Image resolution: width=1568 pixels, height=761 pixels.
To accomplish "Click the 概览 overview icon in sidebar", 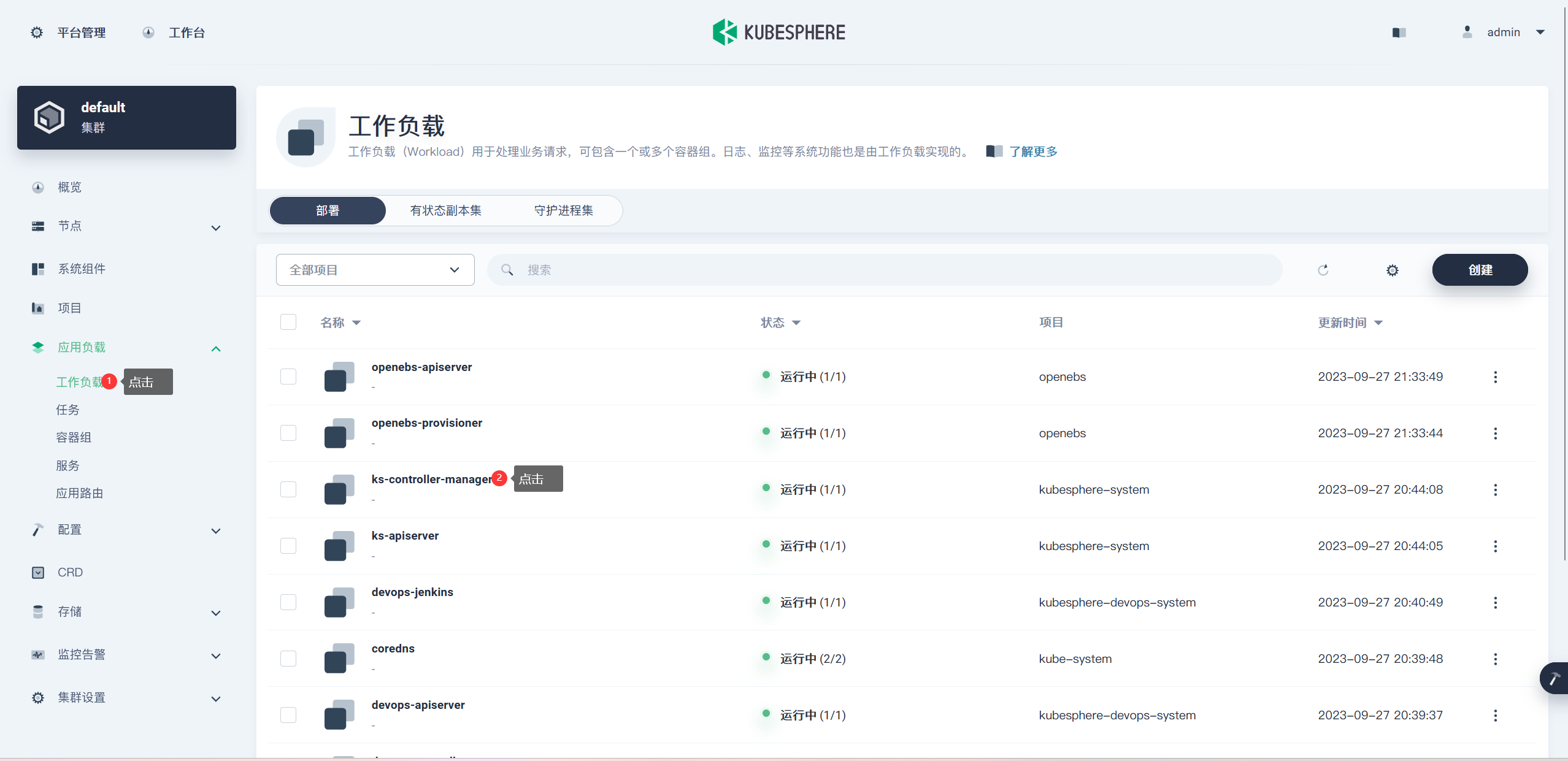I will coord(38,187).
